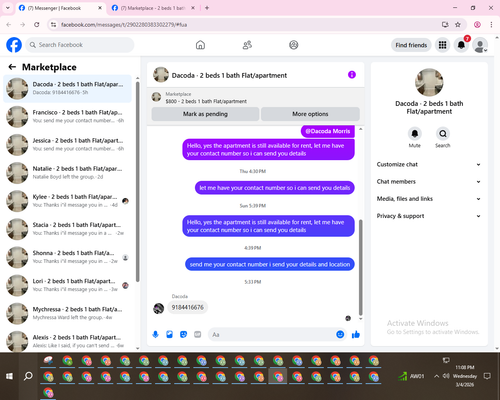The width and height of the screenshot is (500, 400).
Task: Open the Jessica conversation
Action: pyautogui.click(x=67, y=145)
